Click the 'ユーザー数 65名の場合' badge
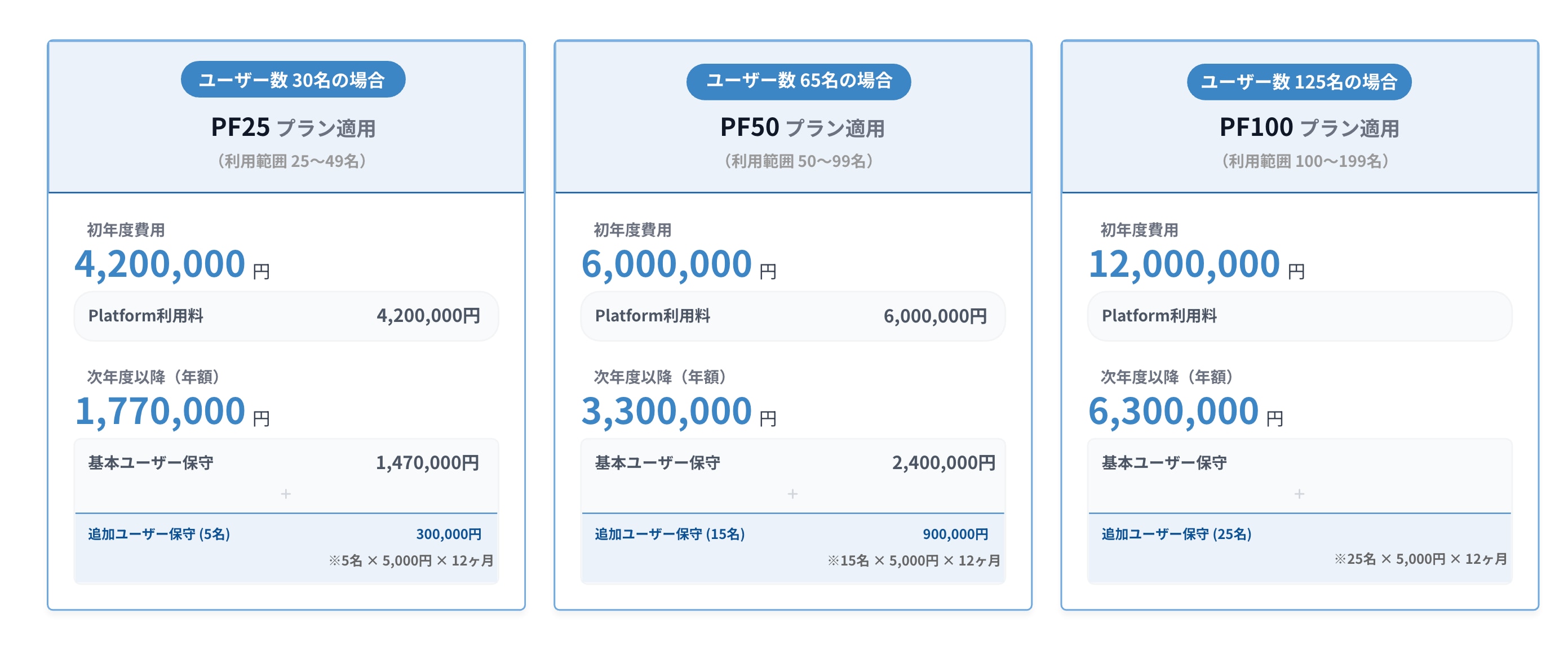The height and width of the screenshot is (645, 1568). coord(799,81)
